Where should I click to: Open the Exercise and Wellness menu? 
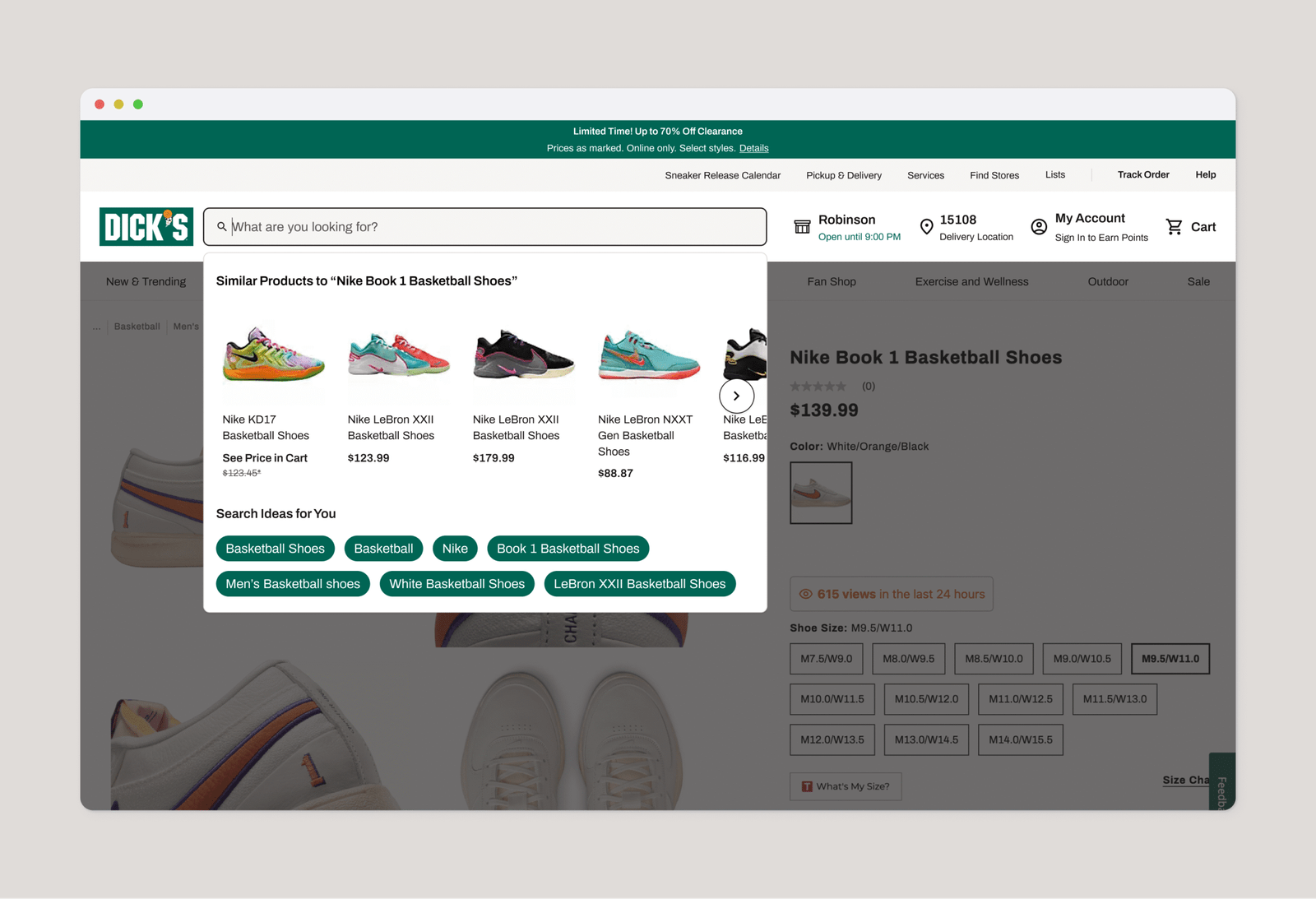(971, 281)
